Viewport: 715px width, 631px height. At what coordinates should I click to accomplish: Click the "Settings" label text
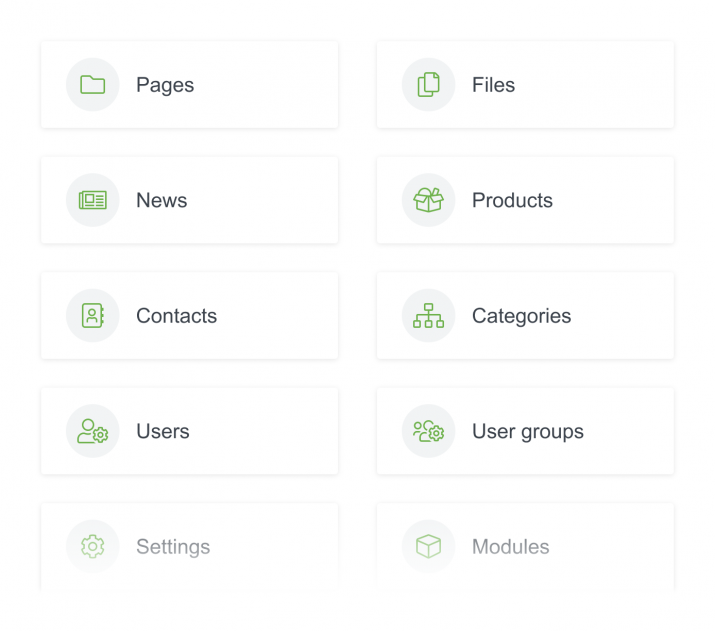pos(173,547)
